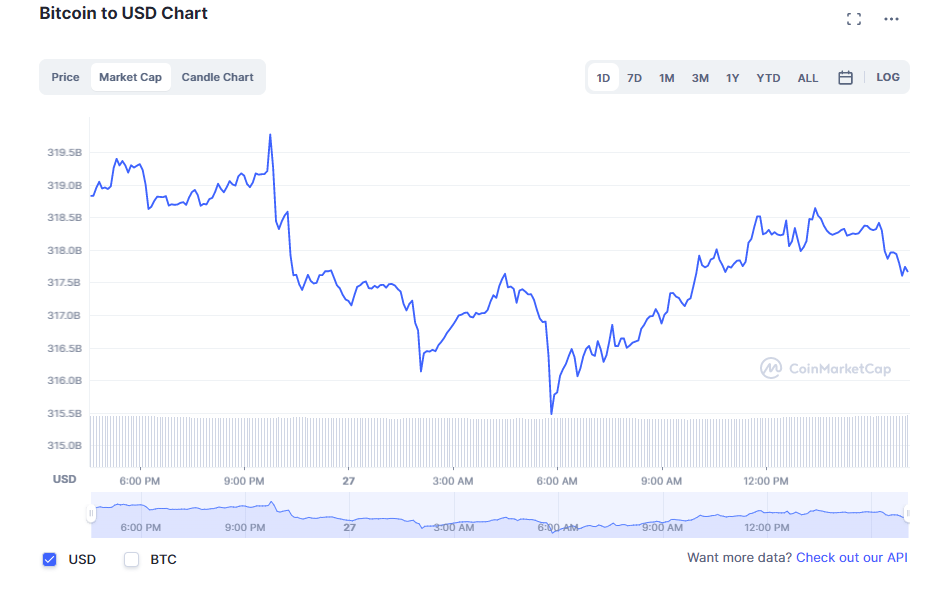Select the 1Y time range

733,78
